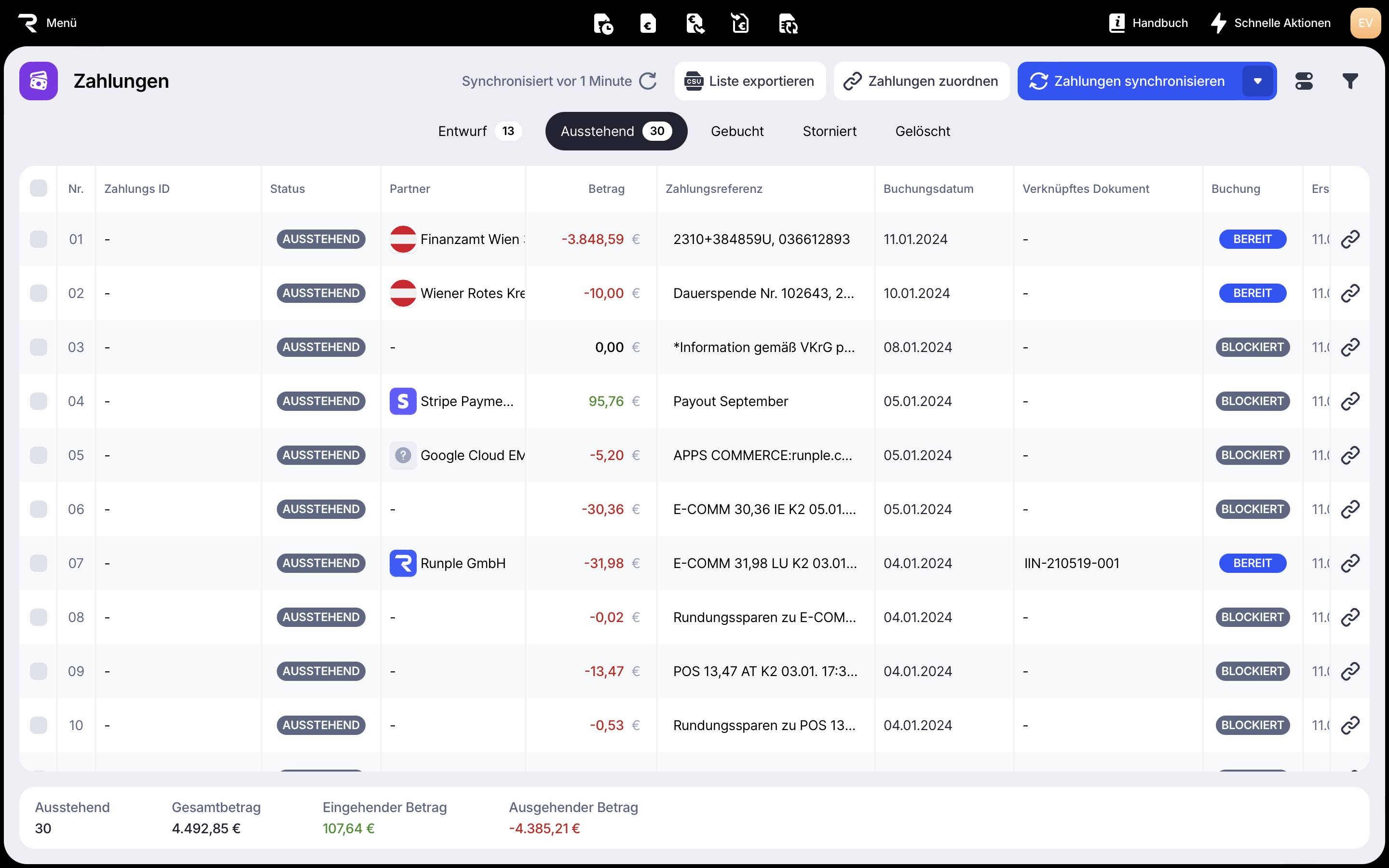Select all payments with header checkbox
The width and height of the screenshot is (1389, 868).
coord(39,188)
